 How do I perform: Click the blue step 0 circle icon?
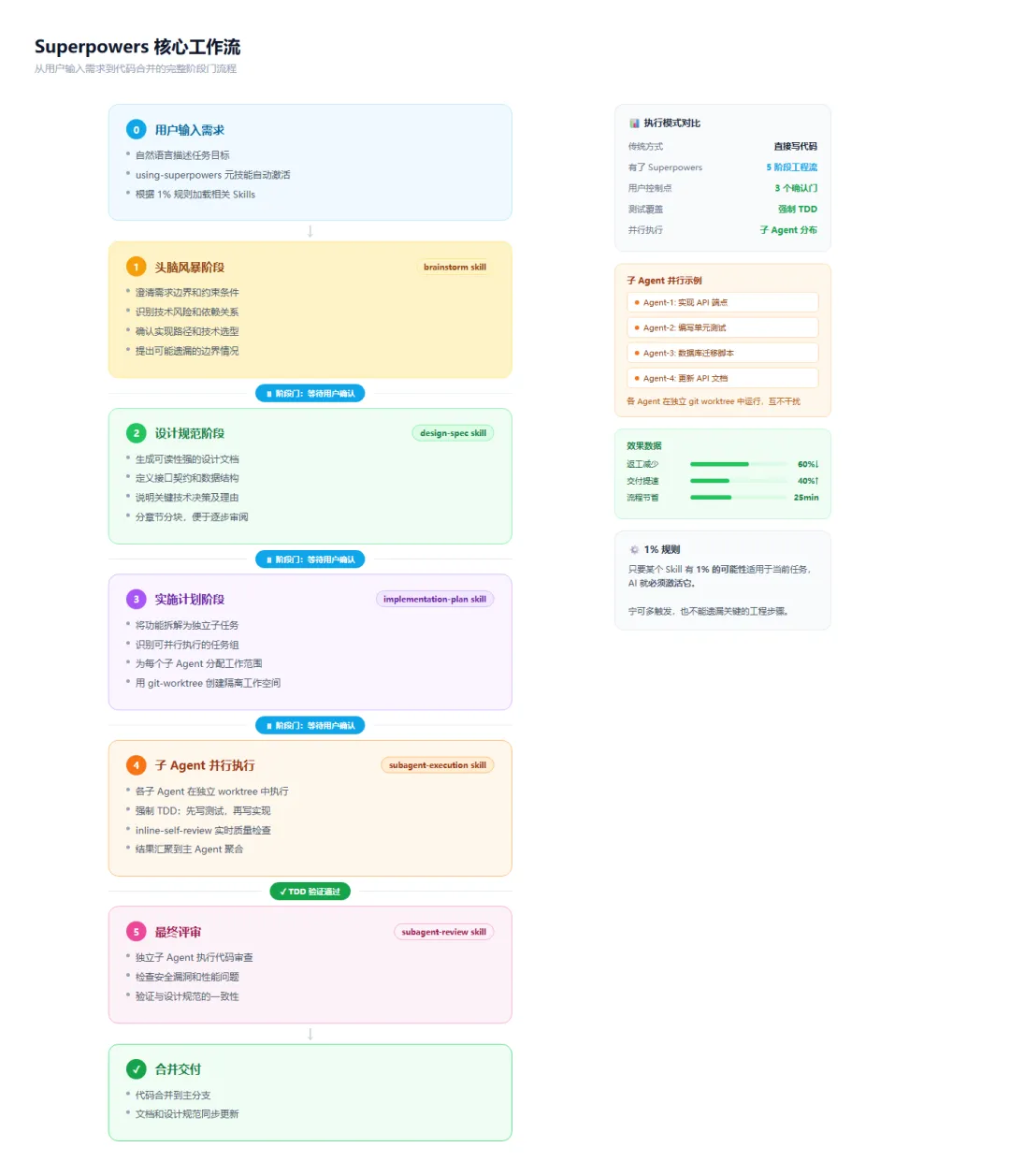coord(137,130)
